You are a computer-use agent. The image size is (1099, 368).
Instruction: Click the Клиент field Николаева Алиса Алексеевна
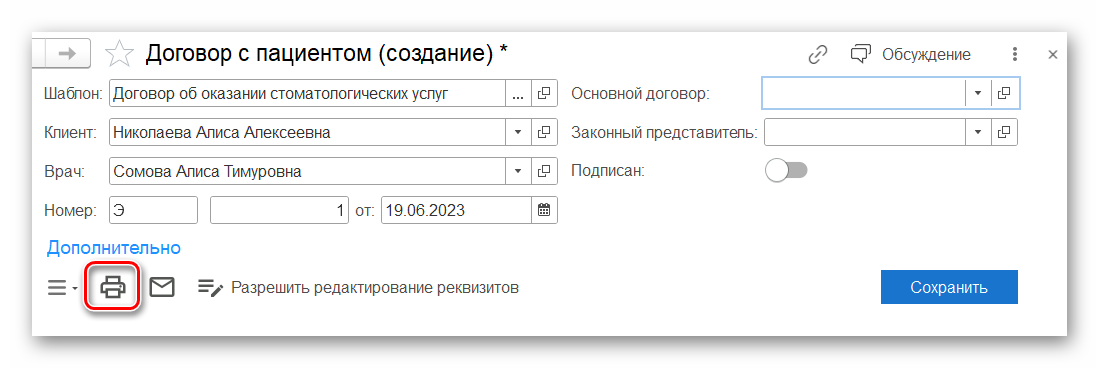[307, 132]
